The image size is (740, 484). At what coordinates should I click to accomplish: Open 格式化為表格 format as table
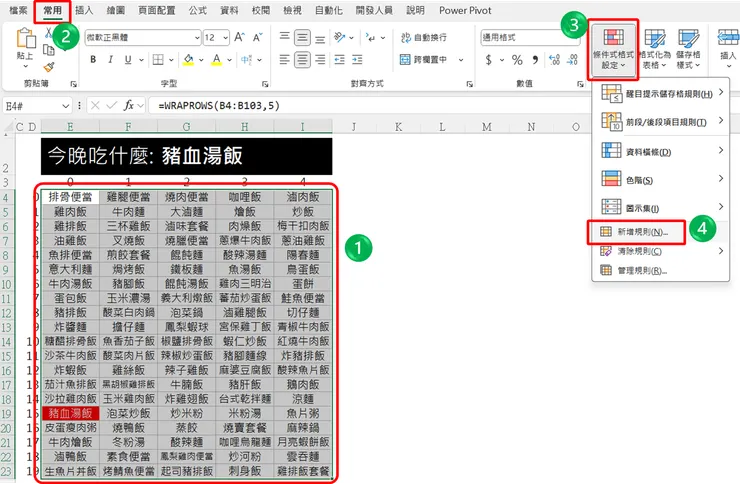point(655,49)
